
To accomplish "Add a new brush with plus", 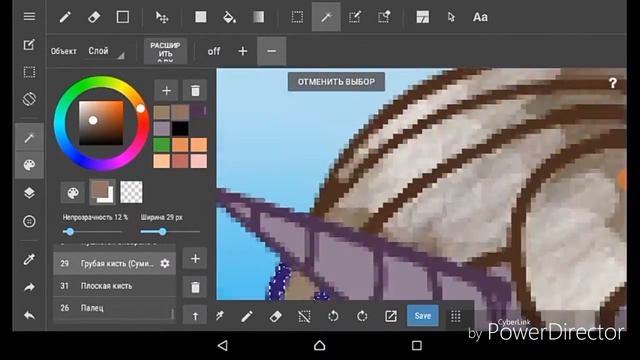I will (x=195, y=259).
